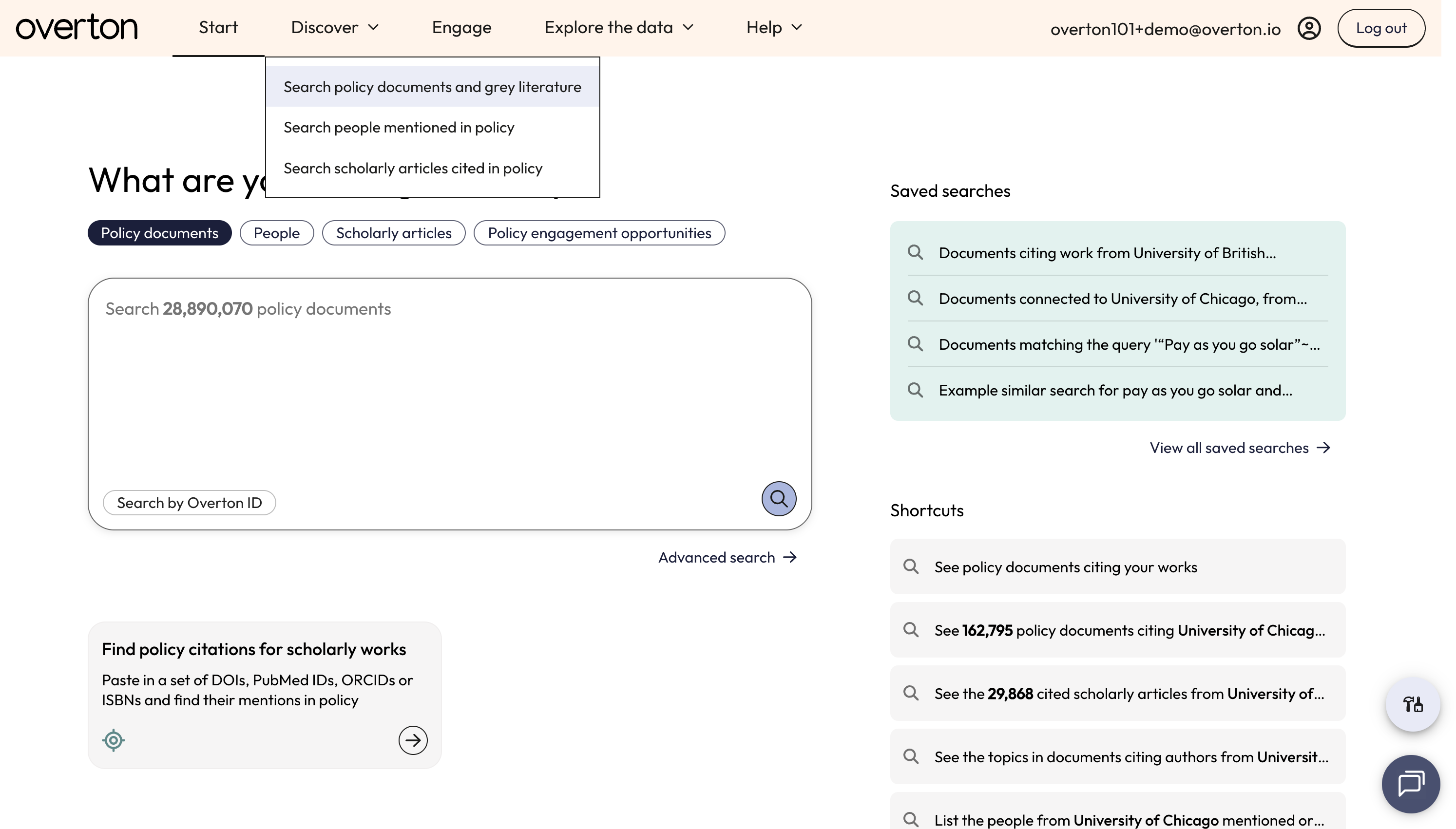Click the Overton logo
This screenshot has height=829, width=1456.
pyautogui.click(x=77, y=27)
